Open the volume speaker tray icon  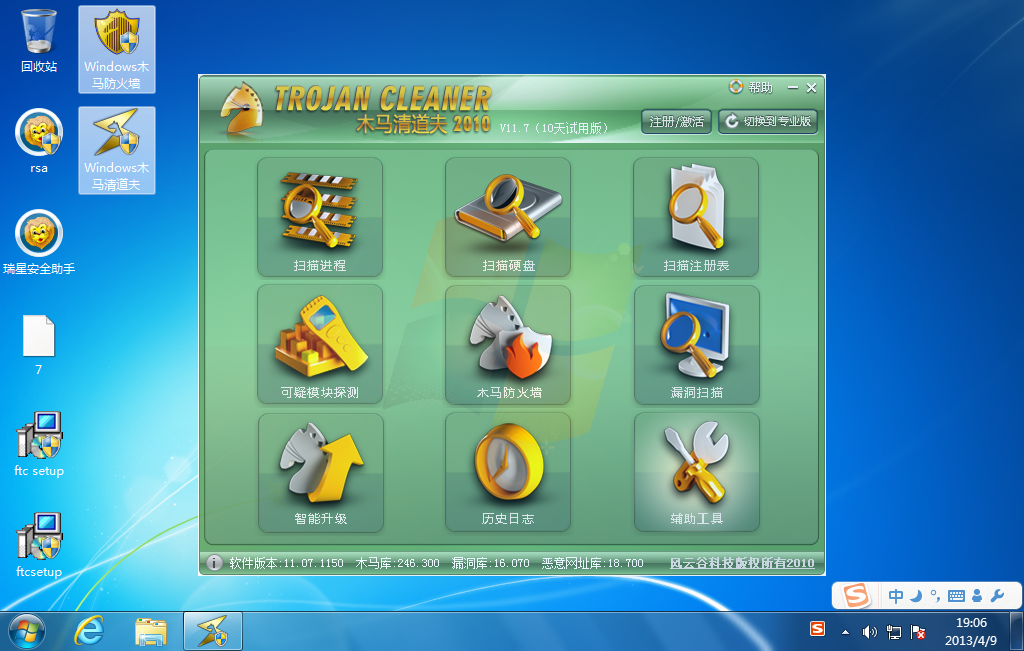pyautogui.click(x=869, y=632)
